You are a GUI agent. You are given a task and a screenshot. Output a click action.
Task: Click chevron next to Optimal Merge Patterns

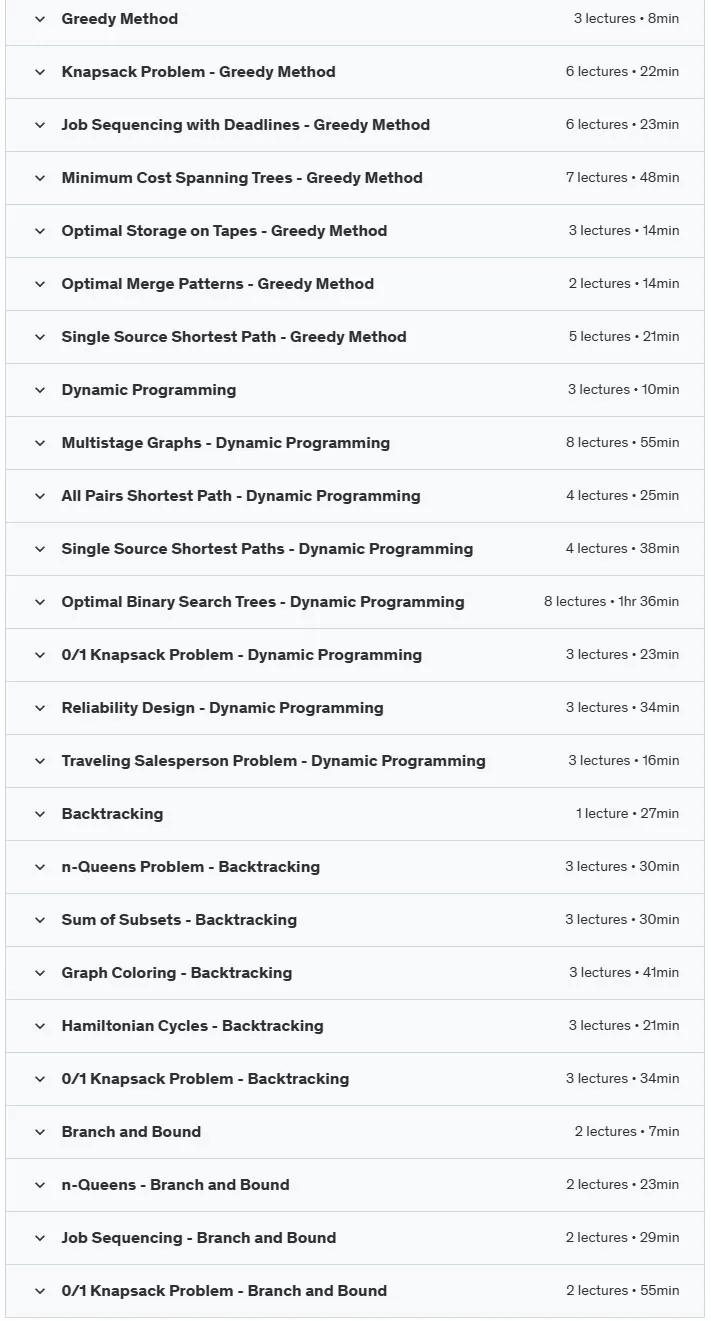pos(40,284)
